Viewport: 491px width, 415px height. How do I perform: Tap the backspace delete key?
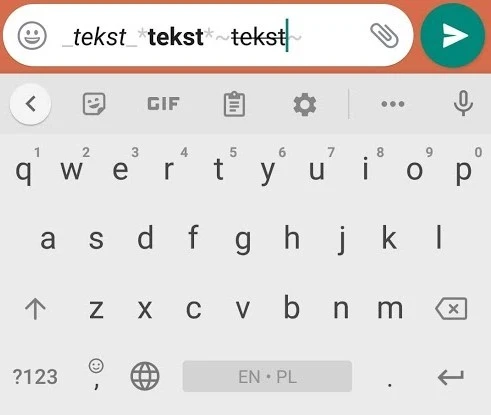pyautogui.click(x=451, y=309)
